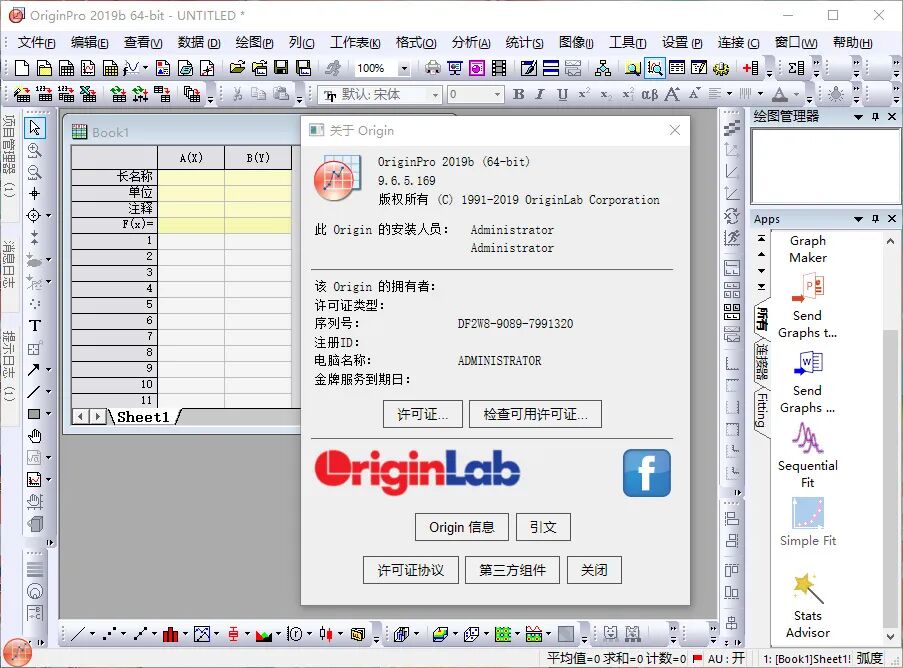Expand the 绘图管理器 panel menu arrow
This screenshot has height=668, width=903.
click(x=858, y=117)
